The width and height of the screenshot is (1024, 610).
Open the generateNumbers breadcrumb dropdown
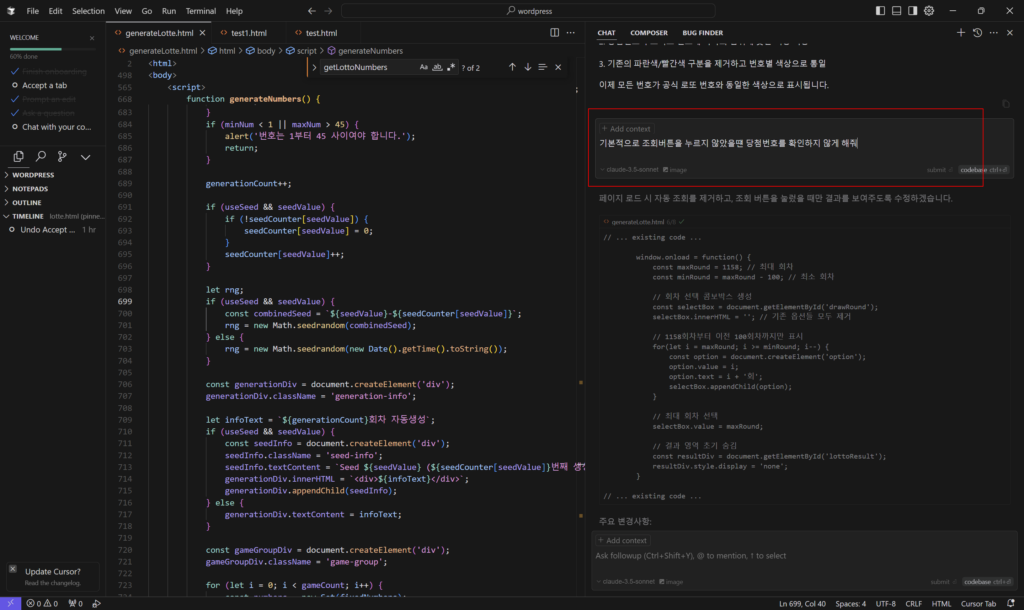(x=365, y=51)
